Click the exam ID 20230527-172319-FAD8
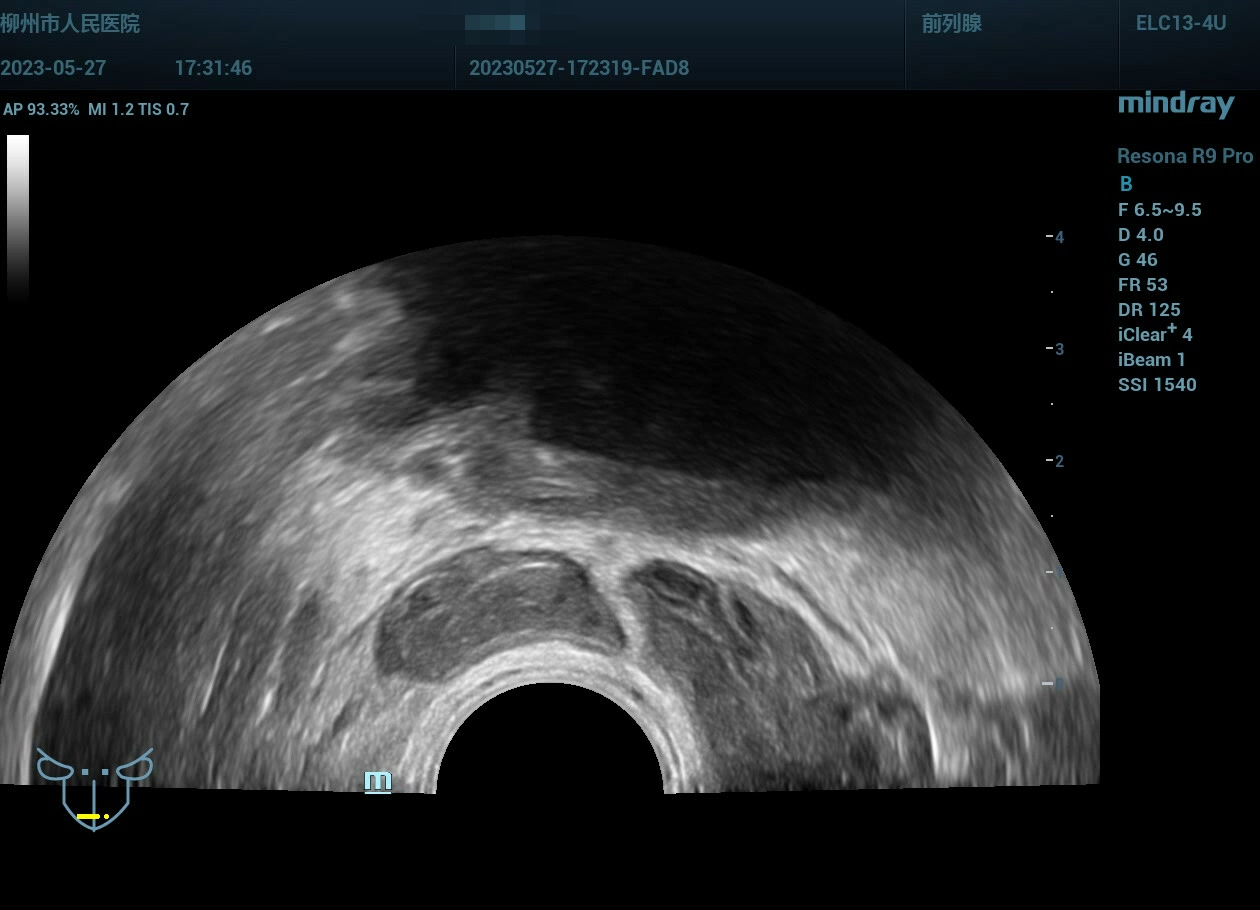The width and height of the screenshot is (1260, 910). pos(578,68)
